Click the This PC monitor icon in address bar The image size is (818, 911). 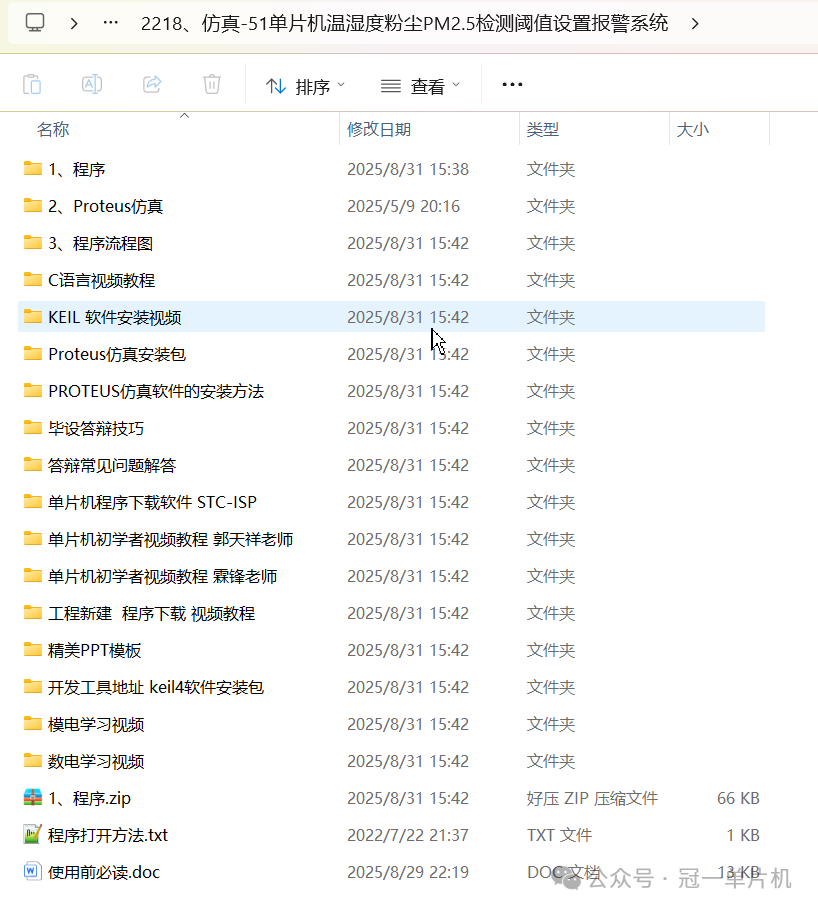pyautogui.click(x=35, y=23)
